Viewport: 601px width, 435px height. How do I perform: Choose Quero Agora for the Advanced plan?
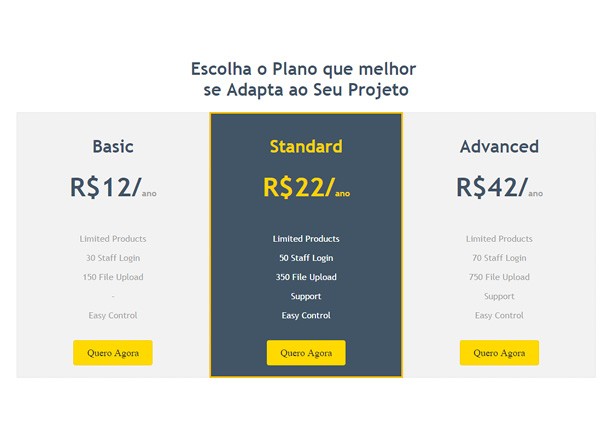pyautogui.click(x=499, y=353)
